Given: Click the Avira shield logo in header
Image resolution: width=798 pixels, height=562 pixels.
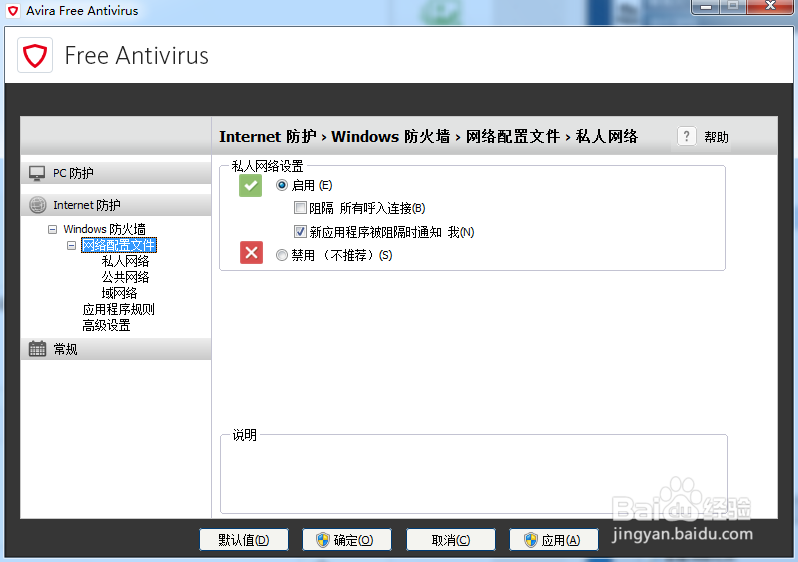Looking at the screenshot, I should click(x=35, y=55).
